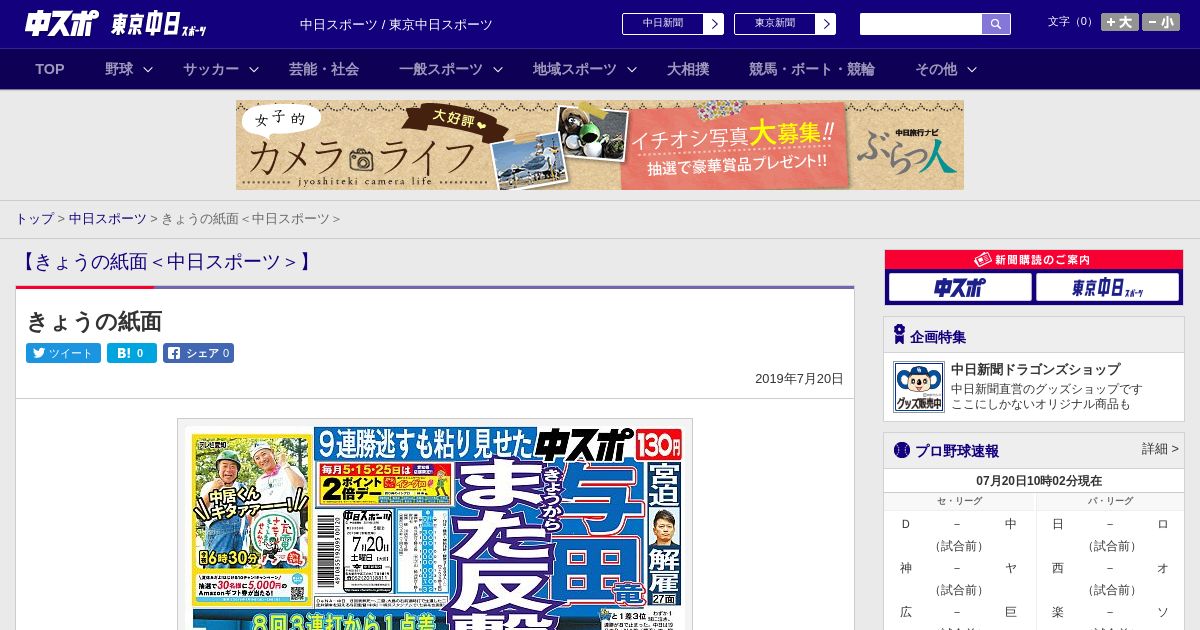Click パ・リーグ column header
This screenshot has height=630, width=1200.
[x=1110, y=501]
